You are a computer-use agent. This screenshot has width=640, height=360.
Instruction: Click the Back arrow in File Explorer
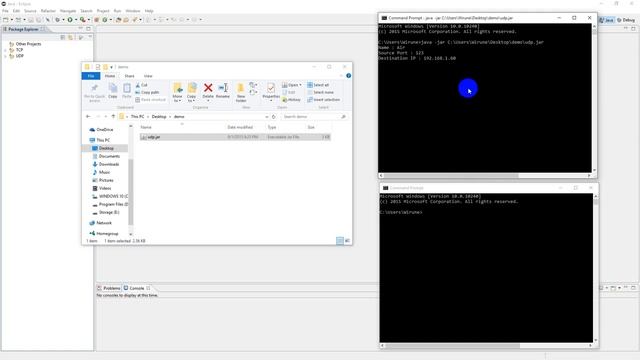(88, 117)
